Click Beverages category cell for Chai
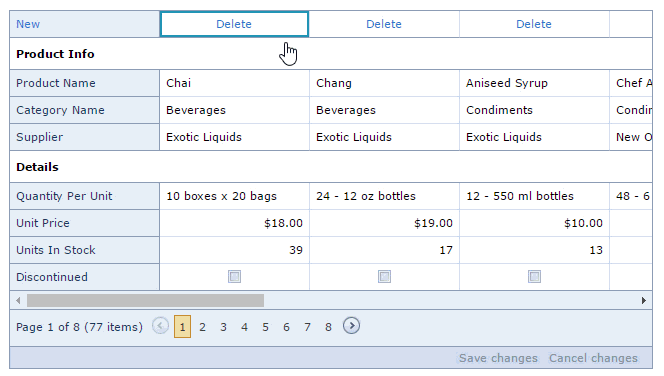664x376 pixels. tap(234, 110)
